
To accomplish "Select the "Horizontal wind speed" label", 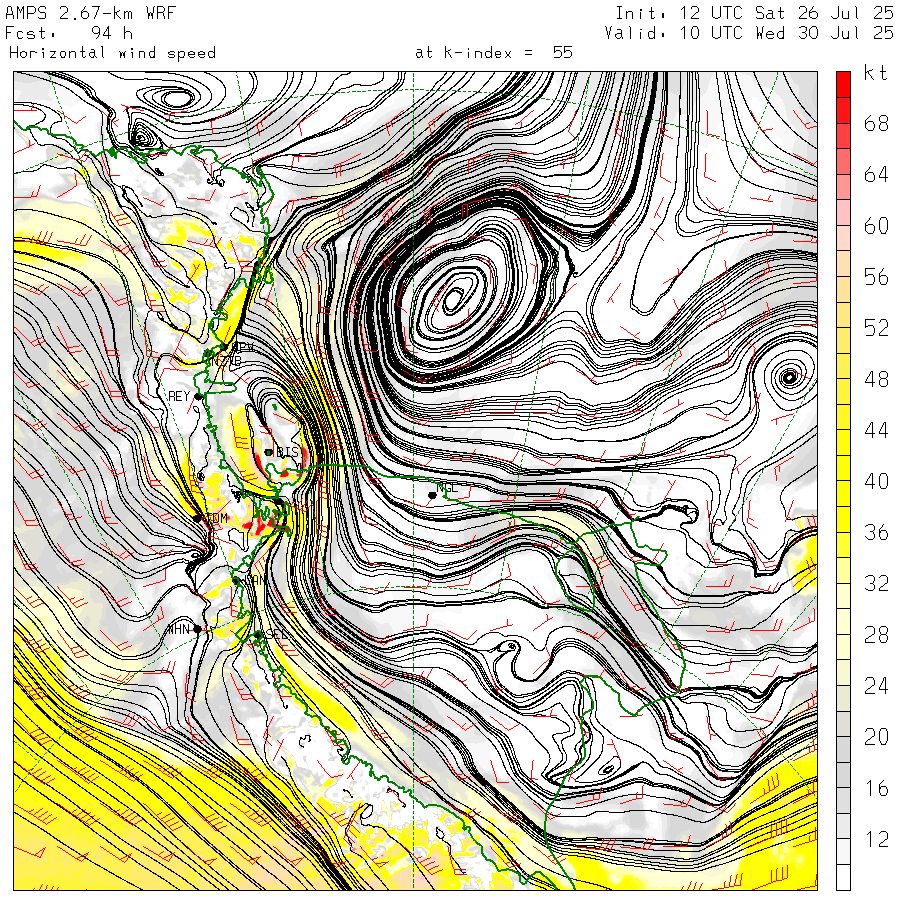I will tap(112, 53).
